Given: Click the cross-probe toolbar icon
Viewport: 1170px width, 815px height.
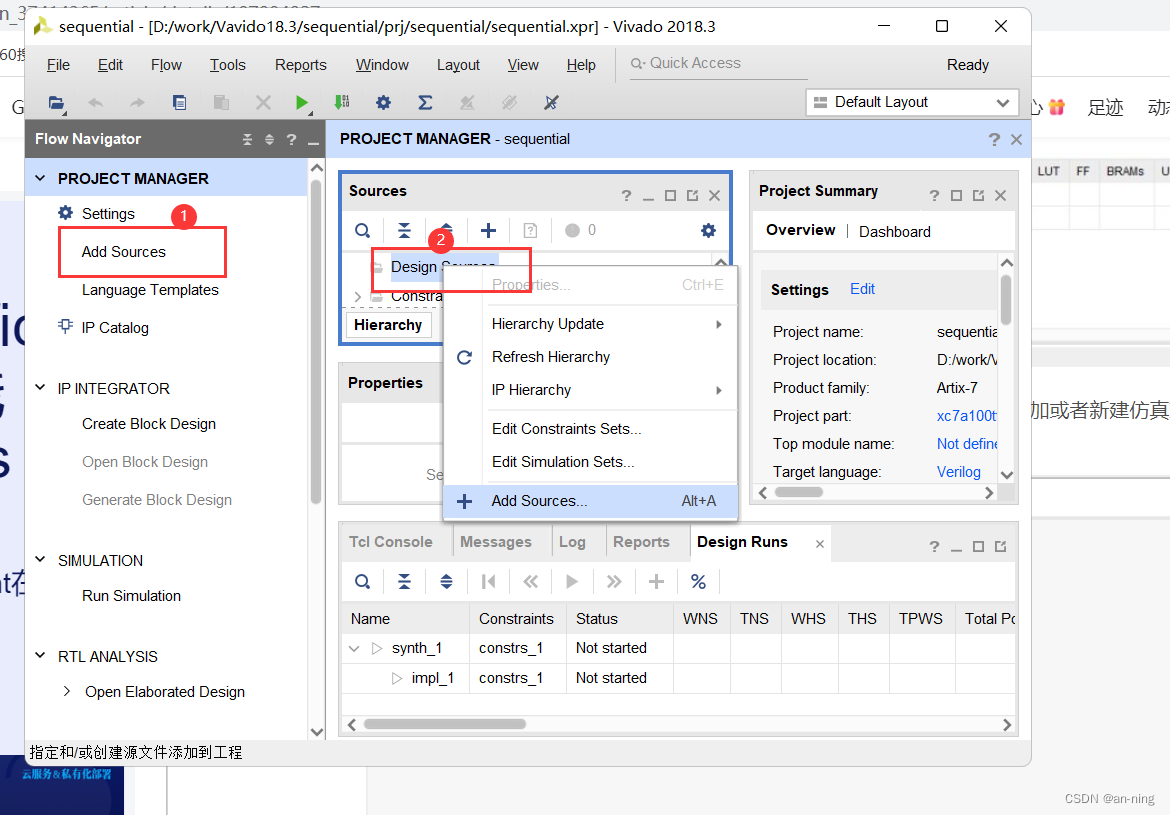Looking at the screenshot, I should pos(551,103).
